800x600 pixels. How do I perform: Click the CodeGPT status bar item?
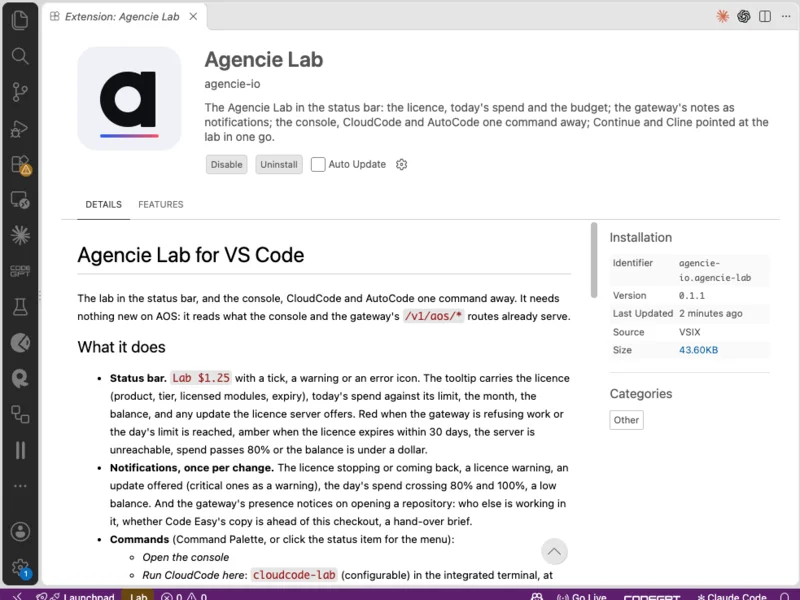651,596
